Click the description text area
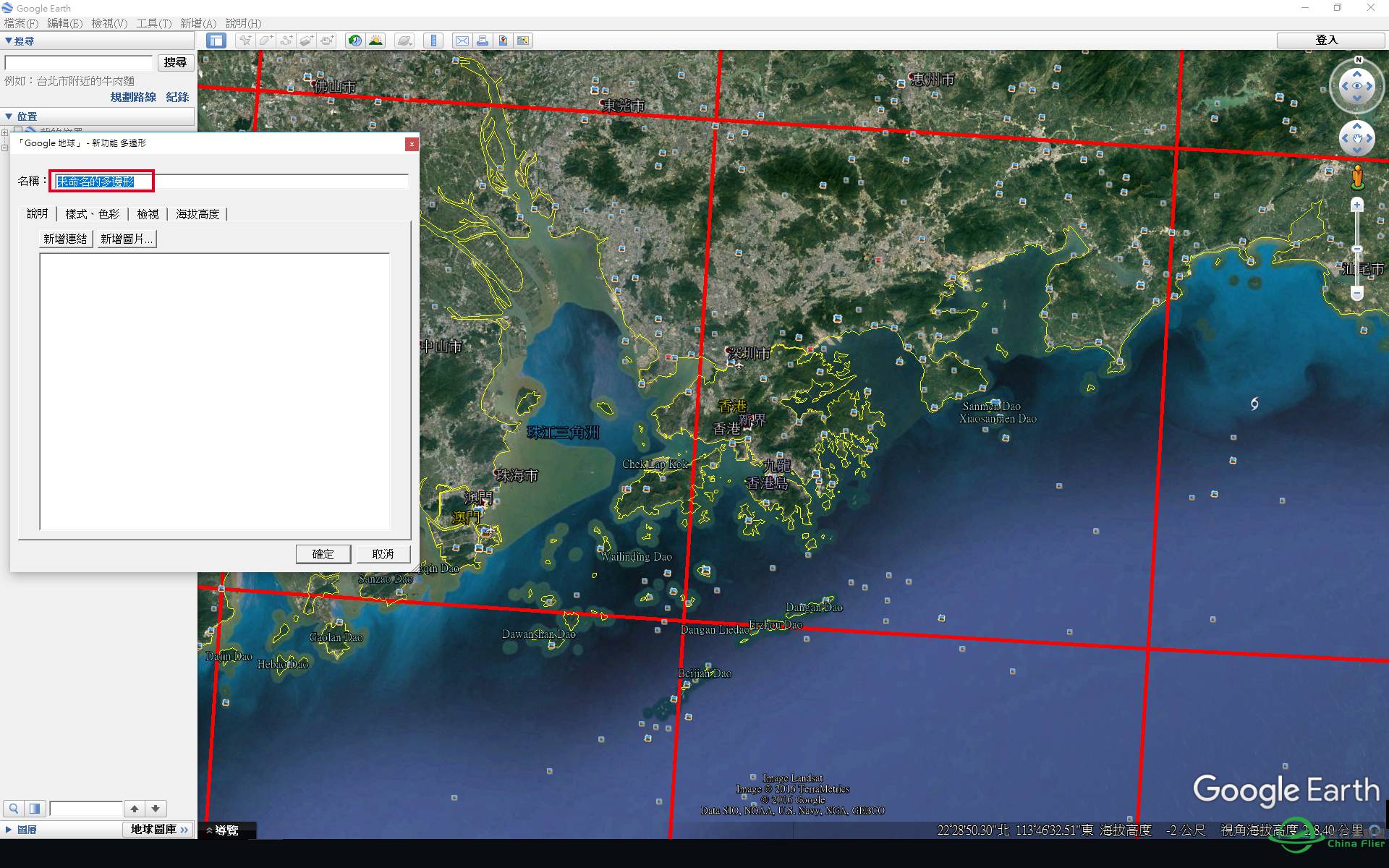Screen dimensions: 1389x868 click(215, 391)
